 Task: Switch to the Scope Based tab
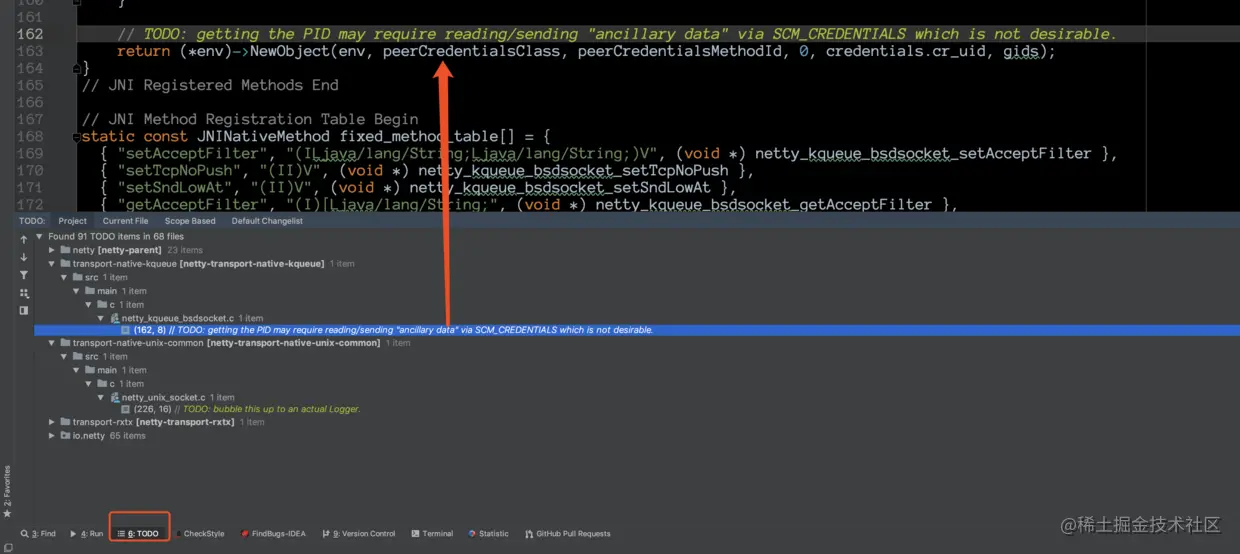click(190, 221)
